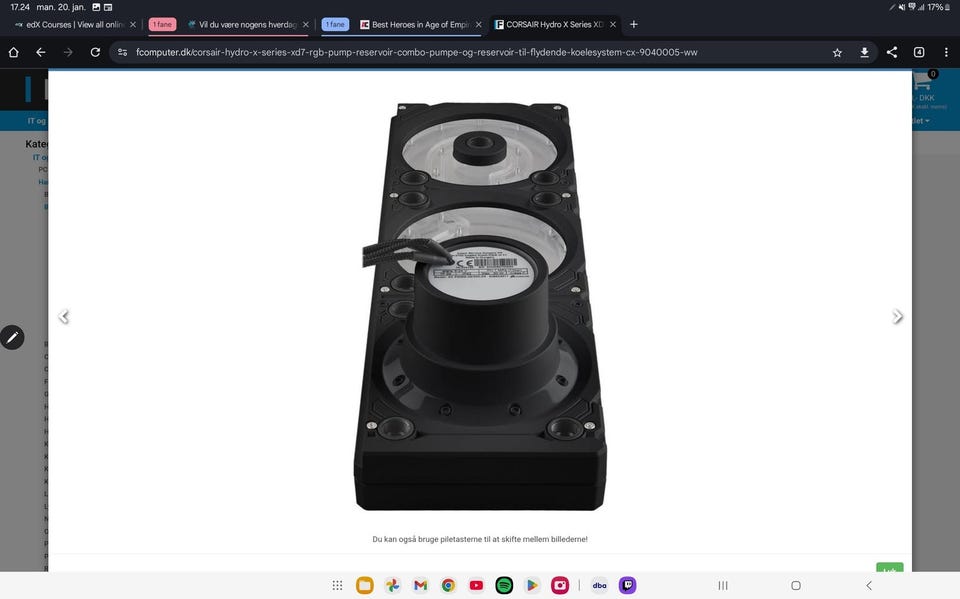
Task: Open the 'IT og' navigation menu item
Action: click(36, 121)
